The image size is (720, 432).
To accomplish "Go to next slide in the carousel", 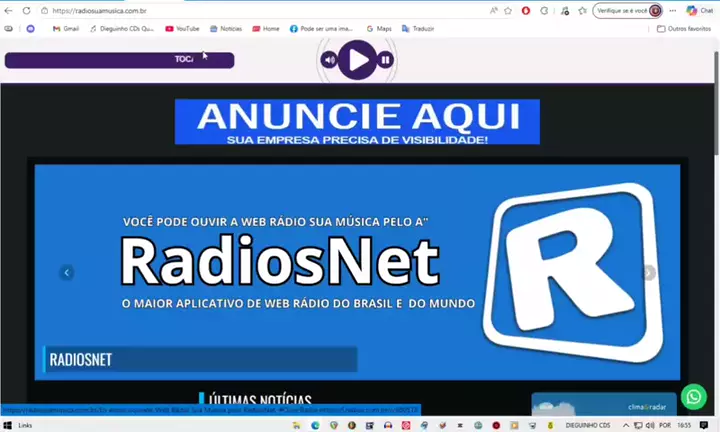I will pyautogui.click(x=649, y=273).
